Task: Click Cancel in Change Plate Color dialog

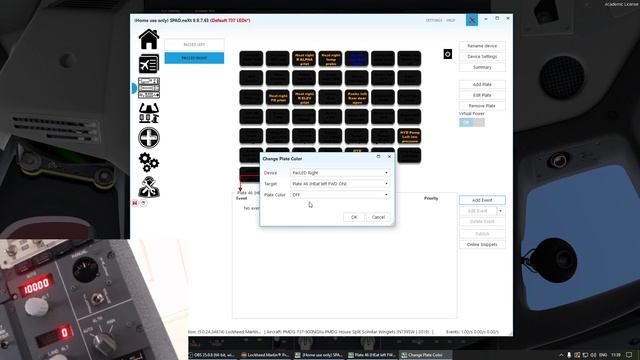Action: [378, 217]
